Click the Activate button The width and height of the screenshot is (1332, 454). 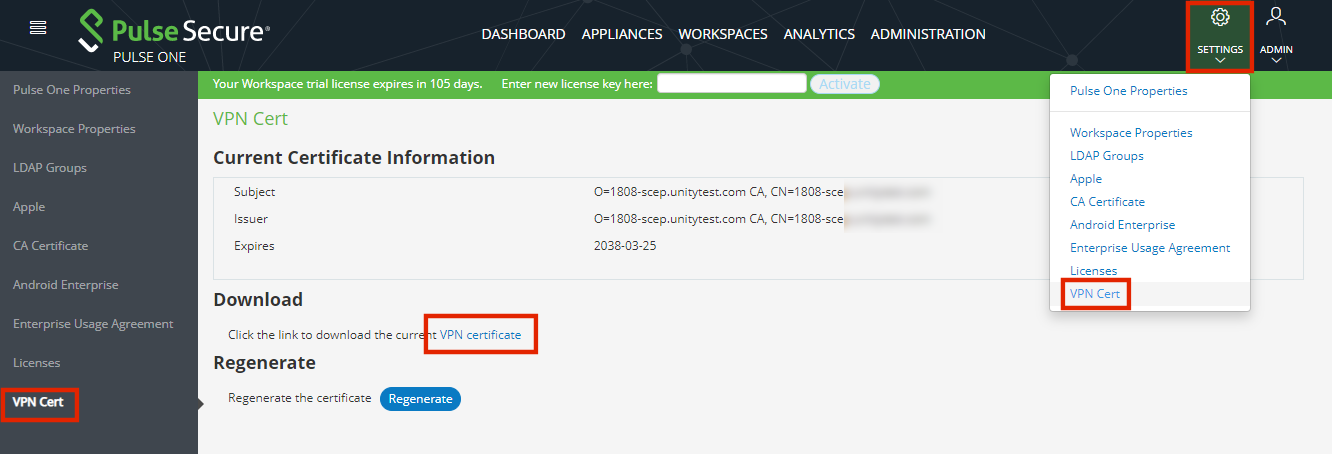pos(844,84)
